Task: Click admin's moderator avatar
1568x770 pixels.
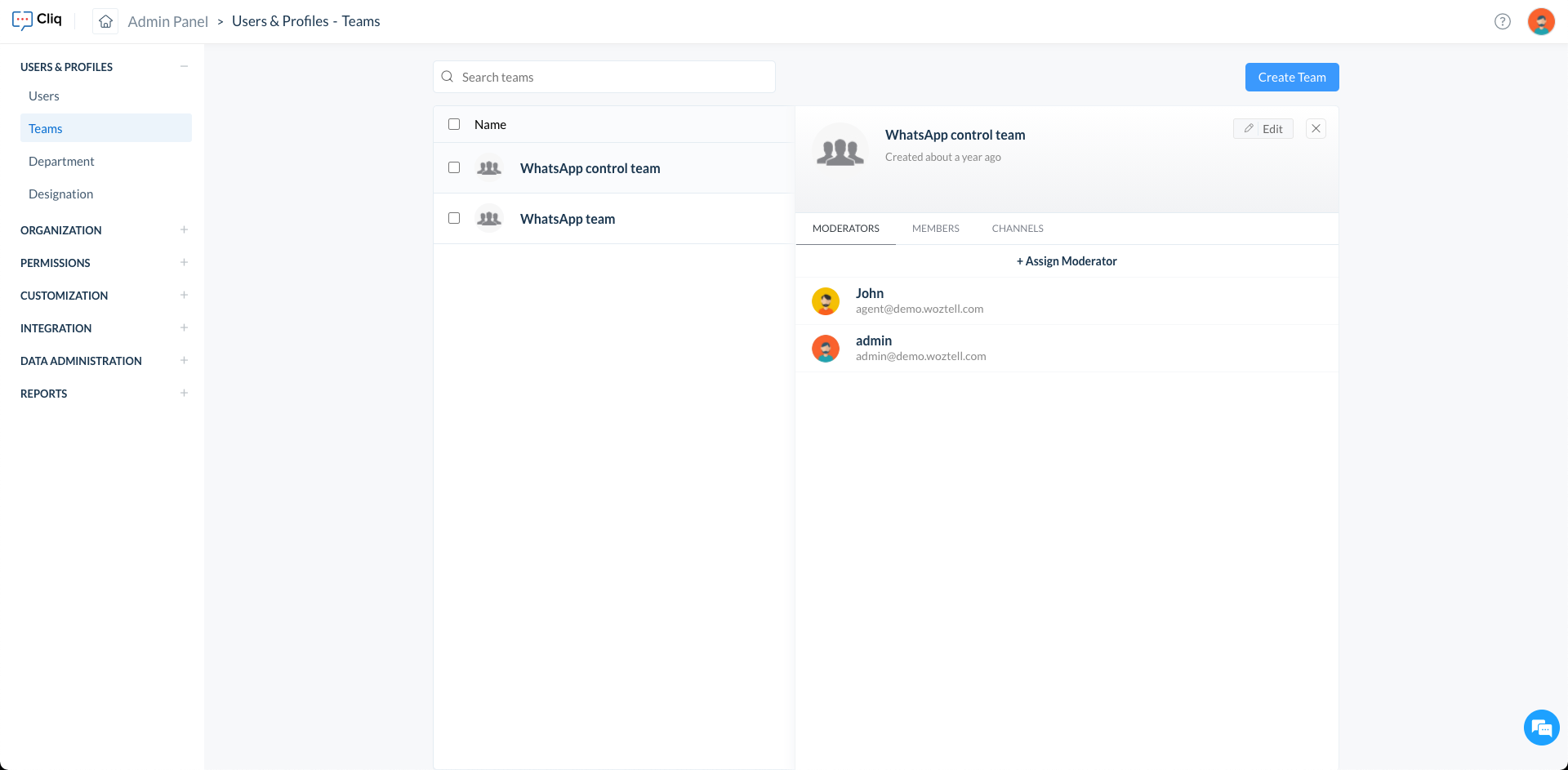Action: tap(826, 349)
